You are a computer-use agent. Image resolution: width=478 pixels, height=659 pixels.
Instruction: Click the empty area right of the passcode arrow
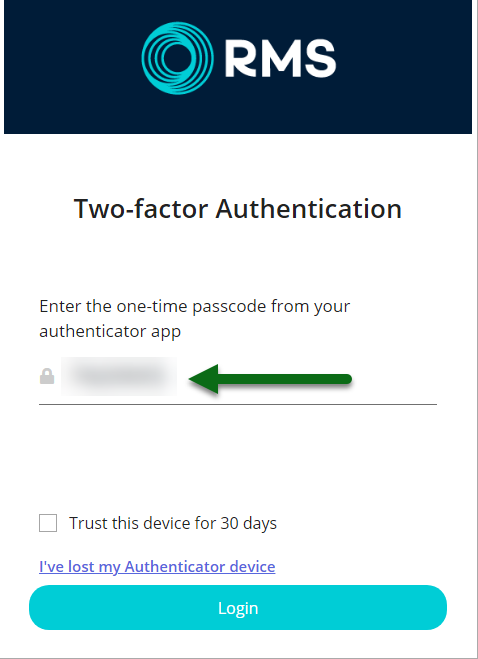click(x=395, y=379)
